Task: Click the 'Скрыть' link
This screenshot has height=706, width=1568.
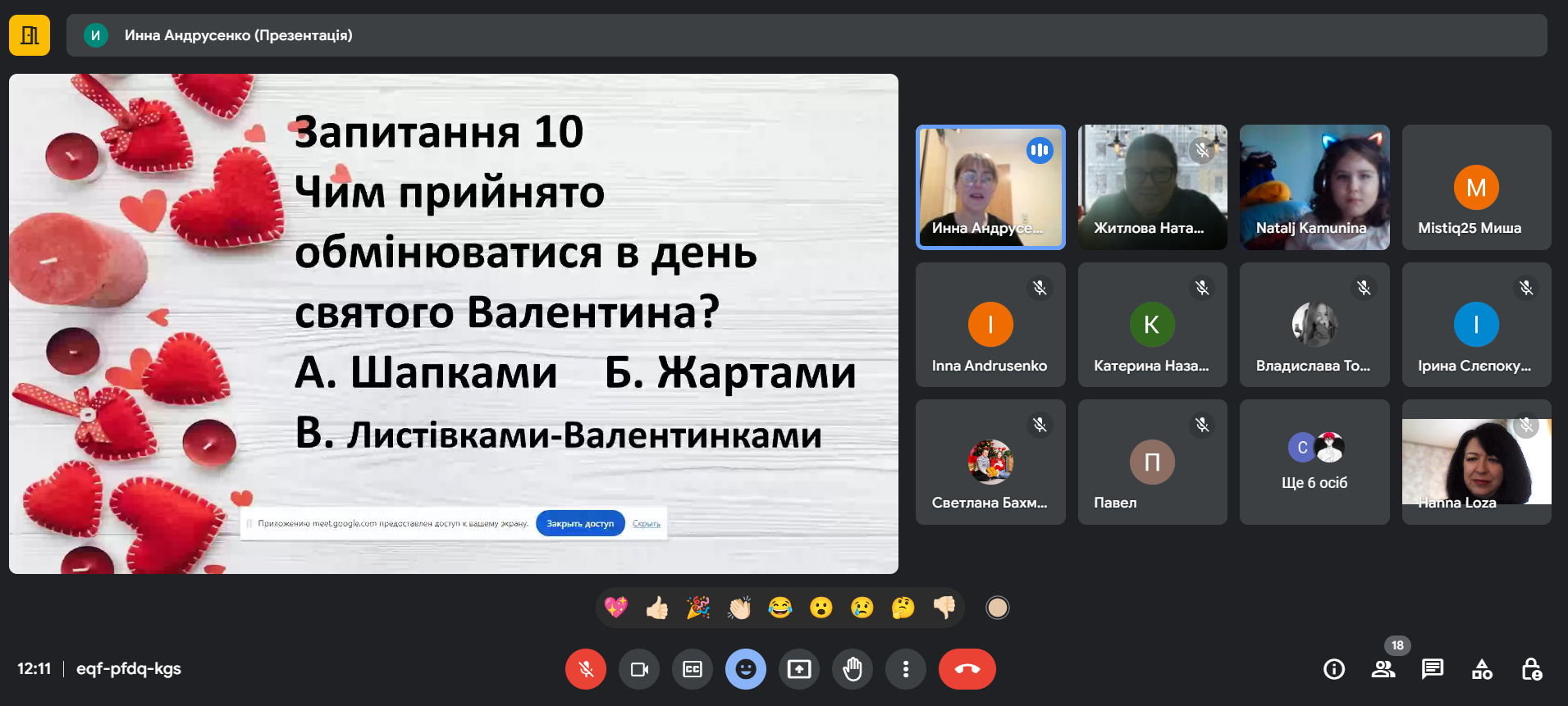Action: [x=647, y=523]
